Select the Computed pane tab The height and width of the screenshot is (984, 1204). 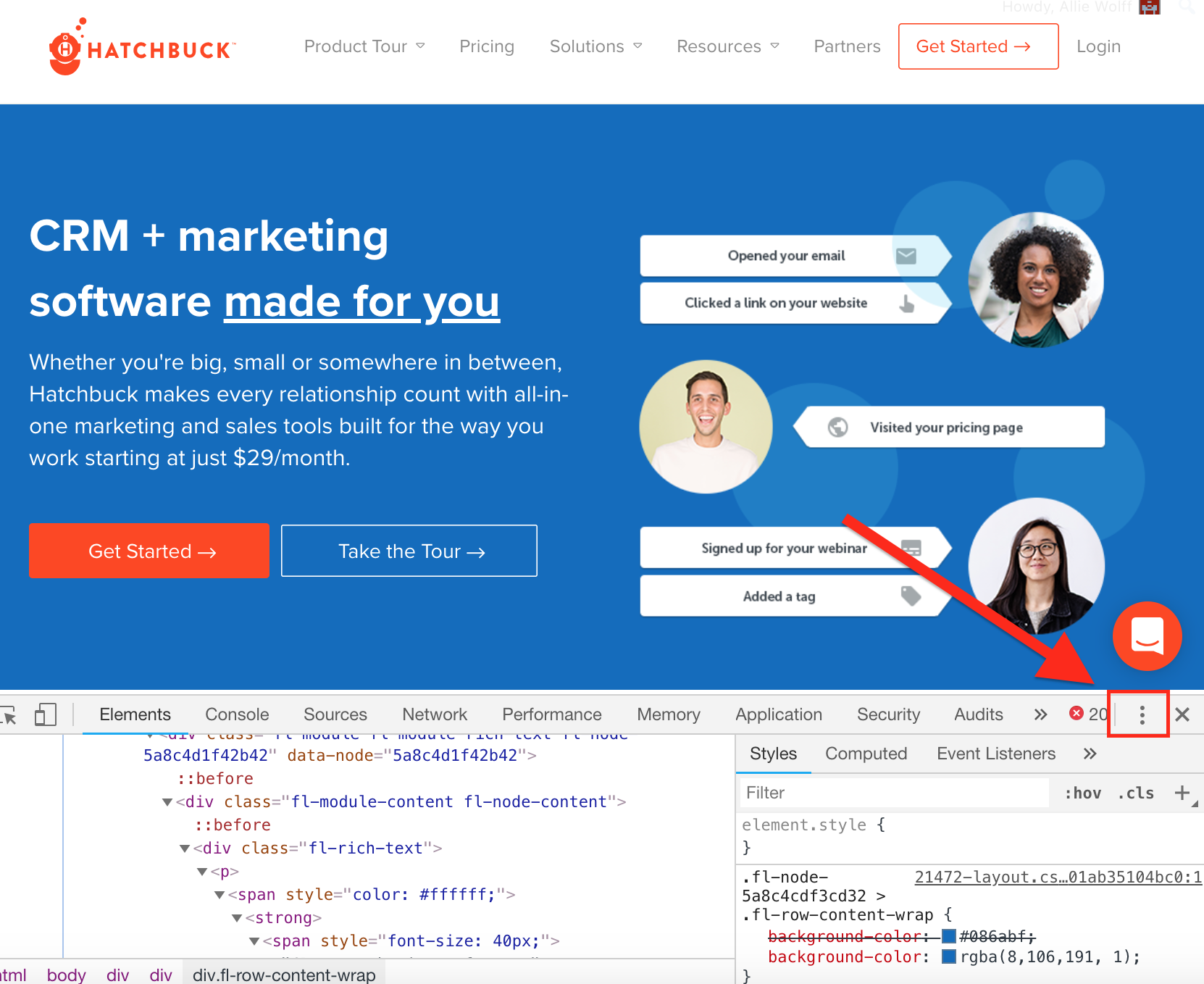pos(866,754)
